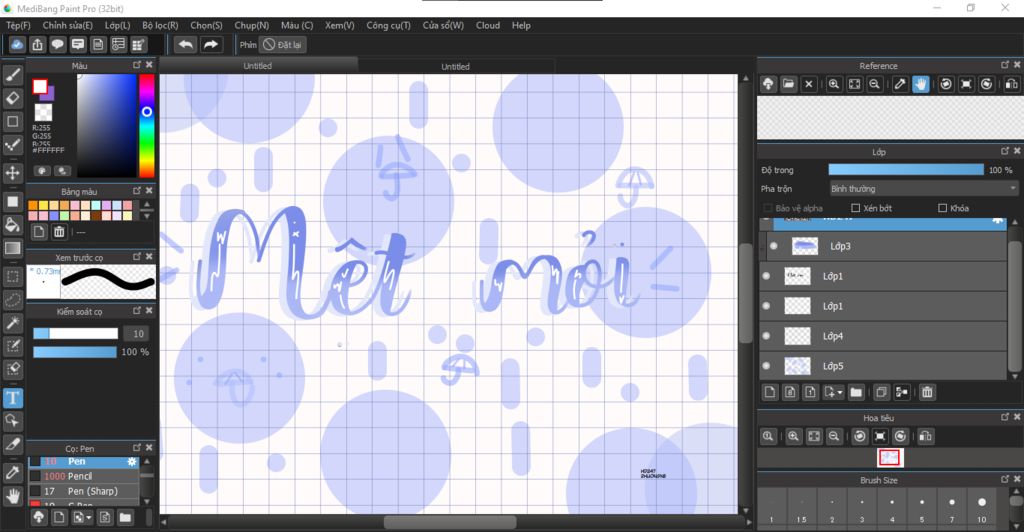Open the Pha trộn blend mode dropdown

click(x=923, y=189)
